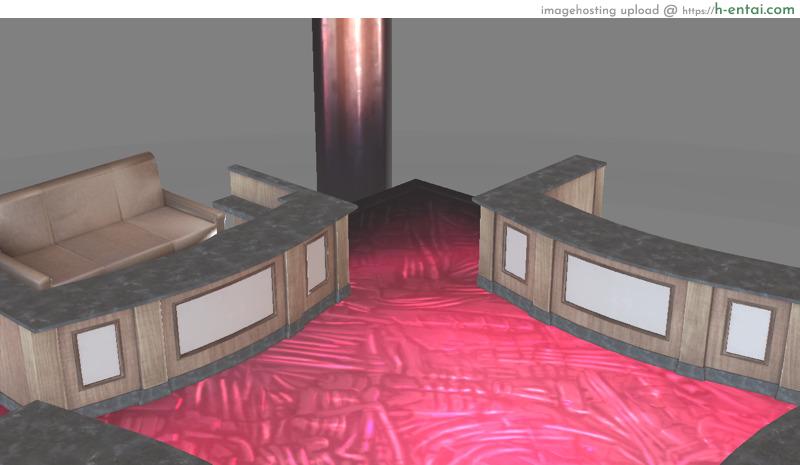
Task: Click the far-left small white panel on left counter
Action: [x=98, y=354]
